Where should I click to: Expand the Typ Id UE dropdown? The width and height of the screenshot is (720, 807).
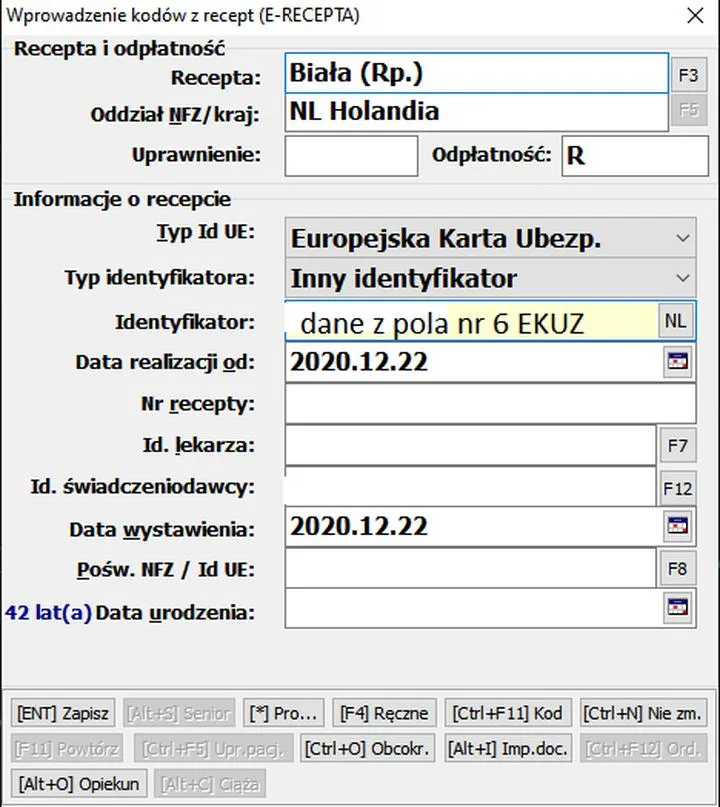(x=683, y=239)
